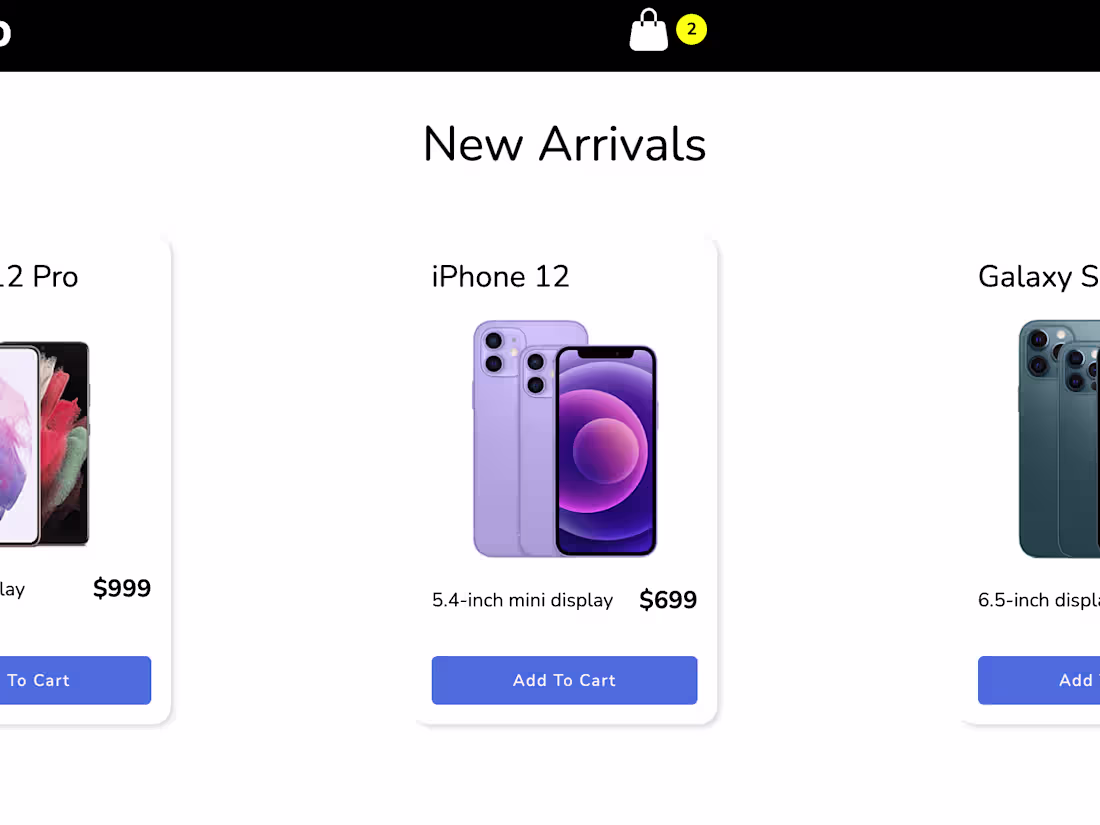Click the purple iPhone 12 product image
Image resolution: width=1100 pixels, height=825 pixels.
coord(564,438)
